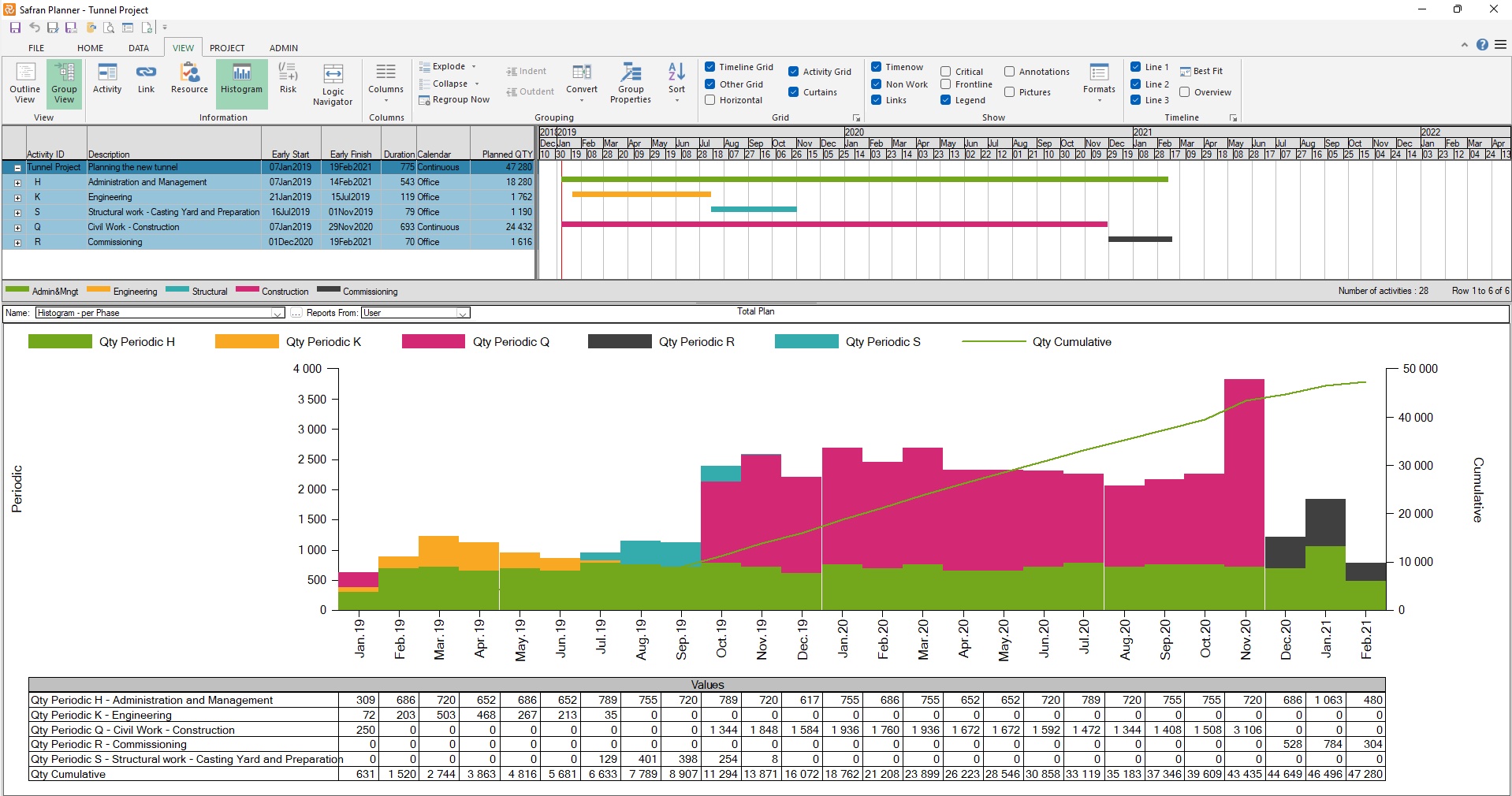Select the Commissioning Gantt bar

1140,239
